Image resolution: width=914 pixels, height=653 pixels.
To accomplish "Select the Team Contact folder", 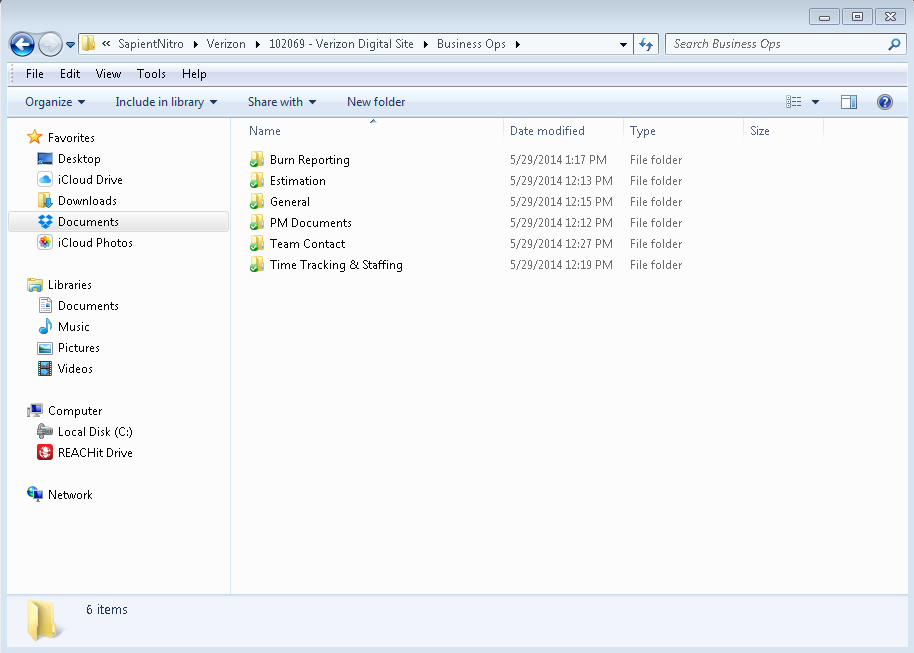I will pyautogui.click(x=307, y=244).
